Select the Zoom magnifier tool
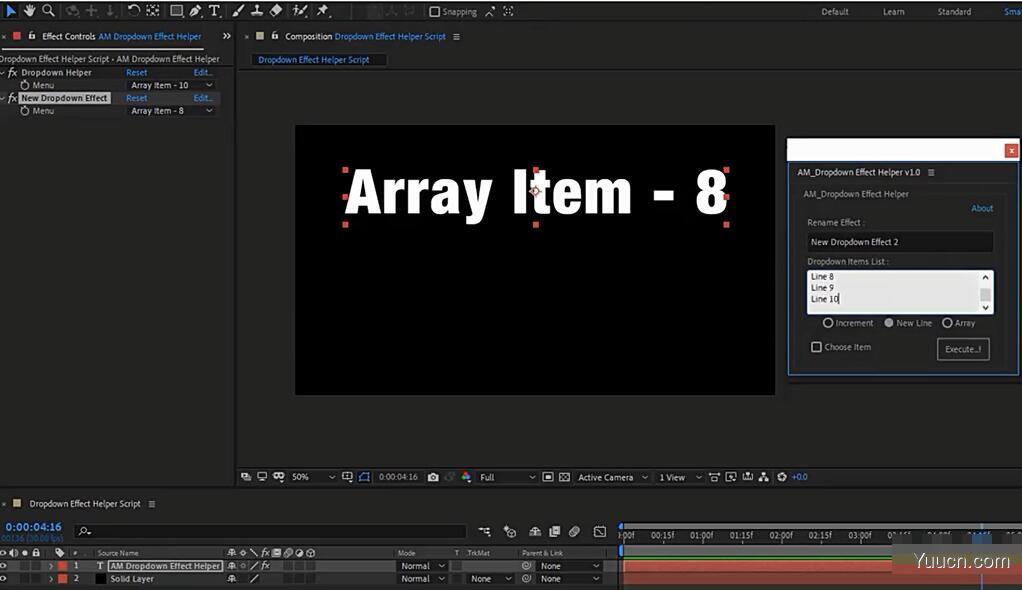1022x590 pixels. (x=48, y=10)
